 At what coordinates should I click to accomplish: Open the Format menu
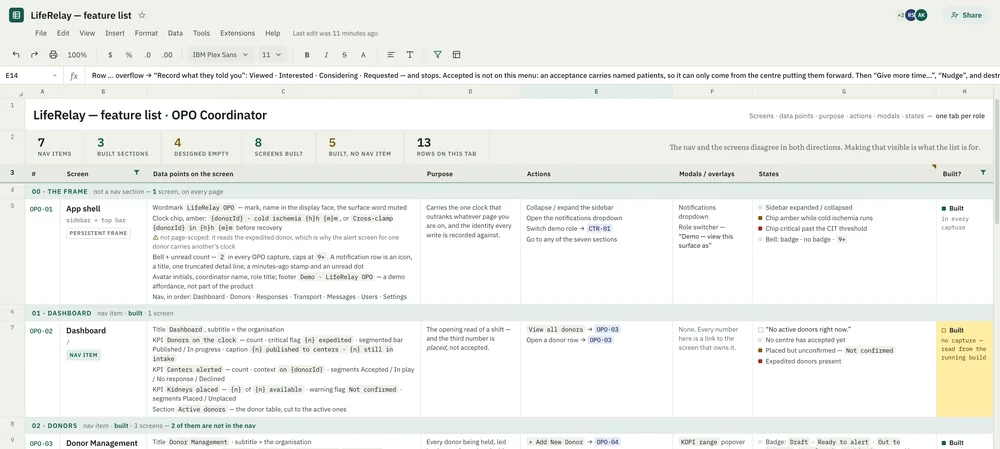(146, 33)
